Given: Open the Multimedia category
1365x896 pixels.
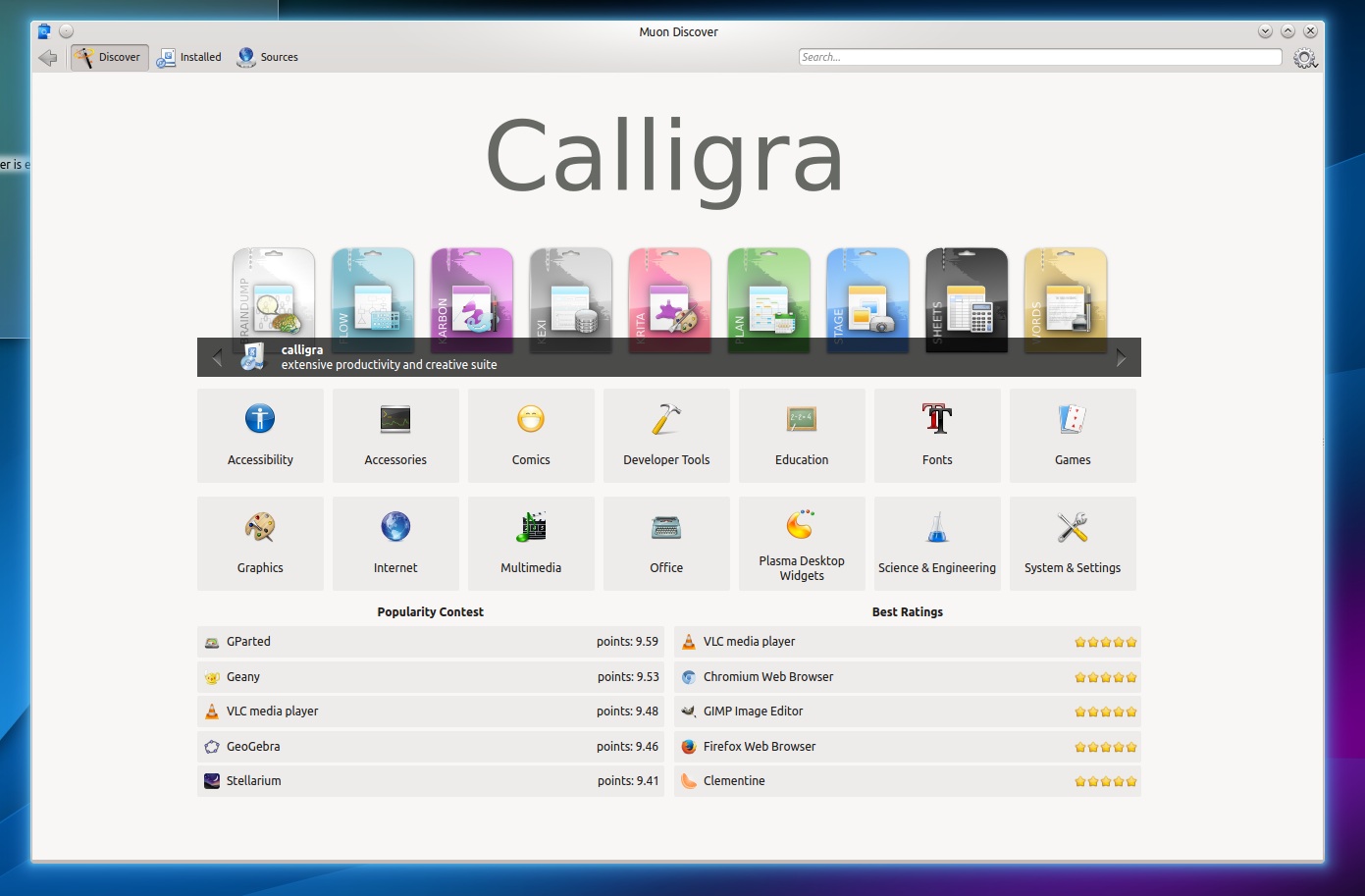Looking at the screenshot, I should [531, 544].
